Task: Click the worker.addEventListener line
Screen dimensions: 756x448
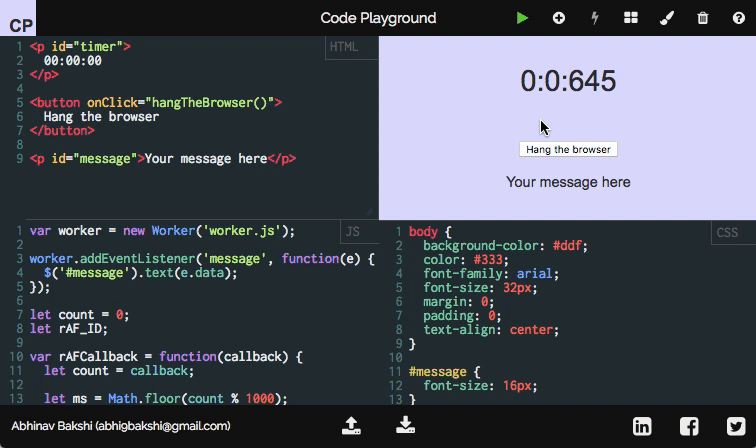Action: point(202,259)
